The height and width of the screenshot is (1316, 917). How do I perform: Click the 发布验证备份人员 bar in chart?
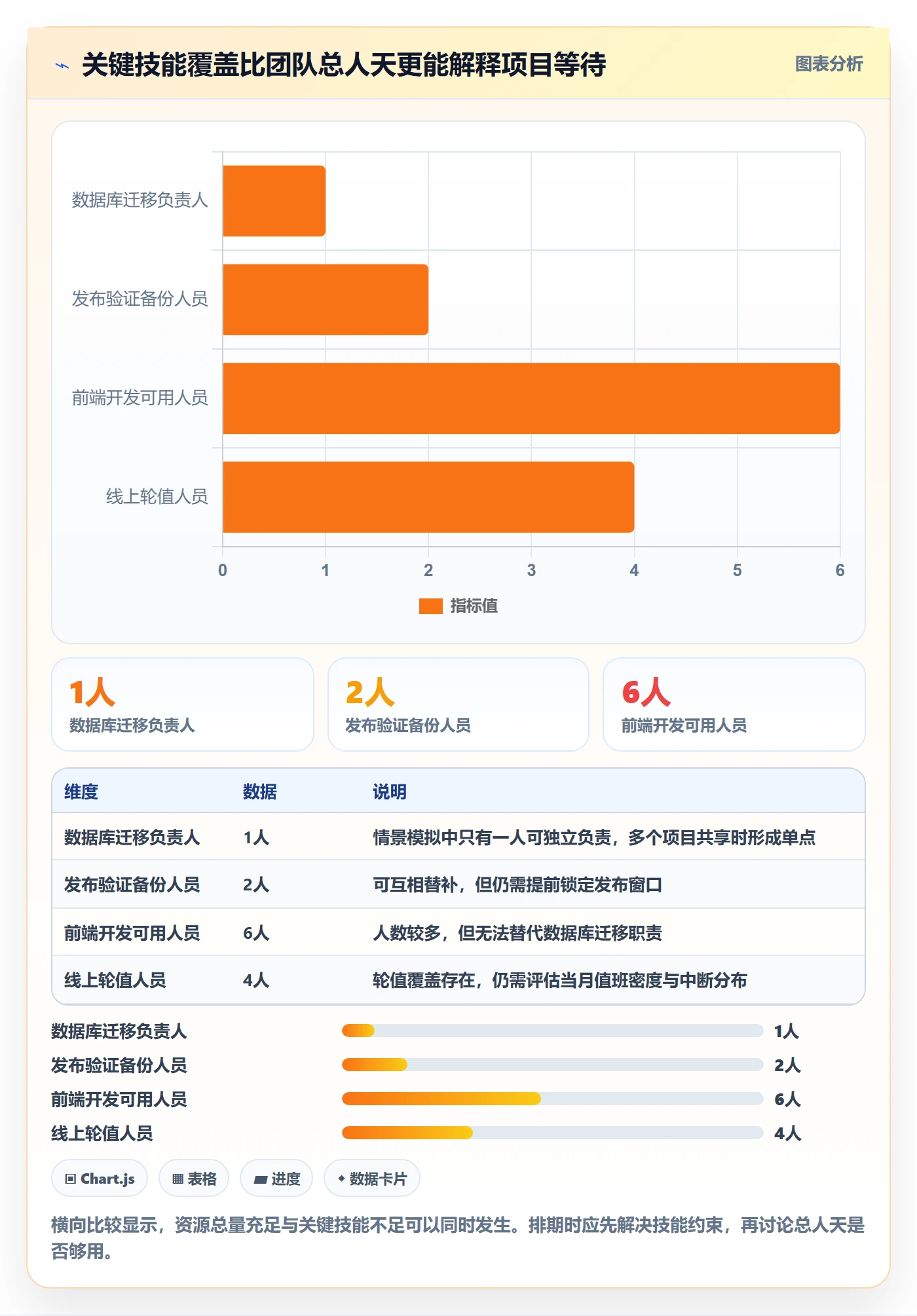[x=326, y=300]
